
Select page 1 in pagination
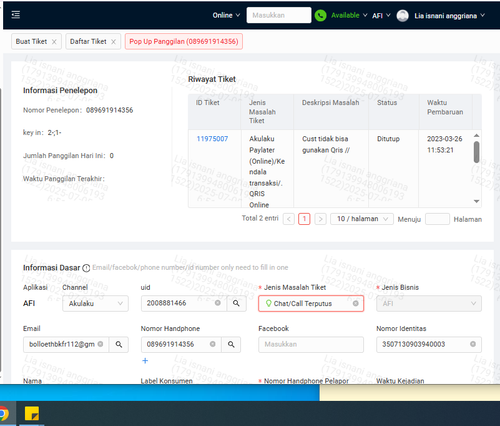pyautogui.click(x=304, y=219)
